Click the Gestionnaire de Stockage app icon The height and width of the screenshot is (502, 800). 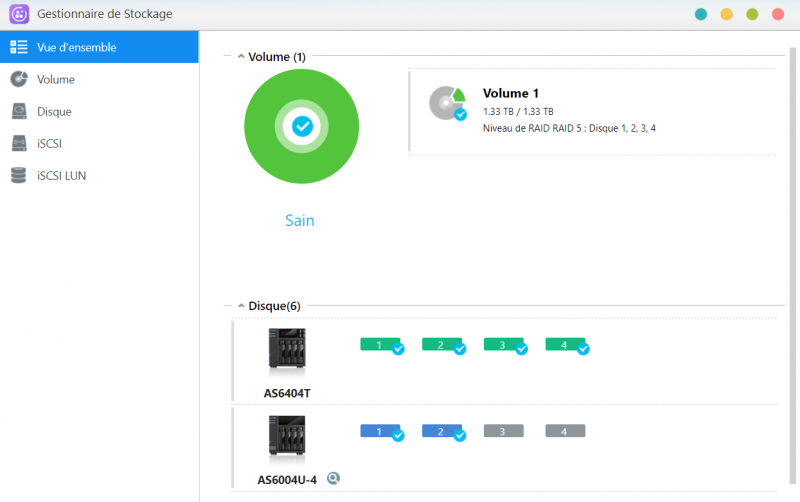point(19,14)
